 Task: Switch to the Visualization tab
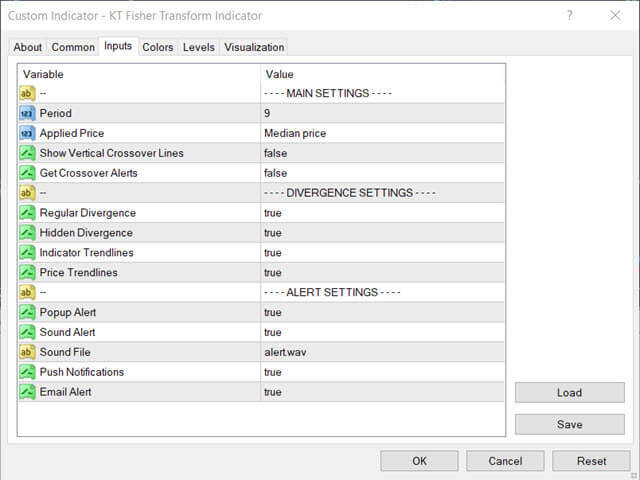pos(254,47)
